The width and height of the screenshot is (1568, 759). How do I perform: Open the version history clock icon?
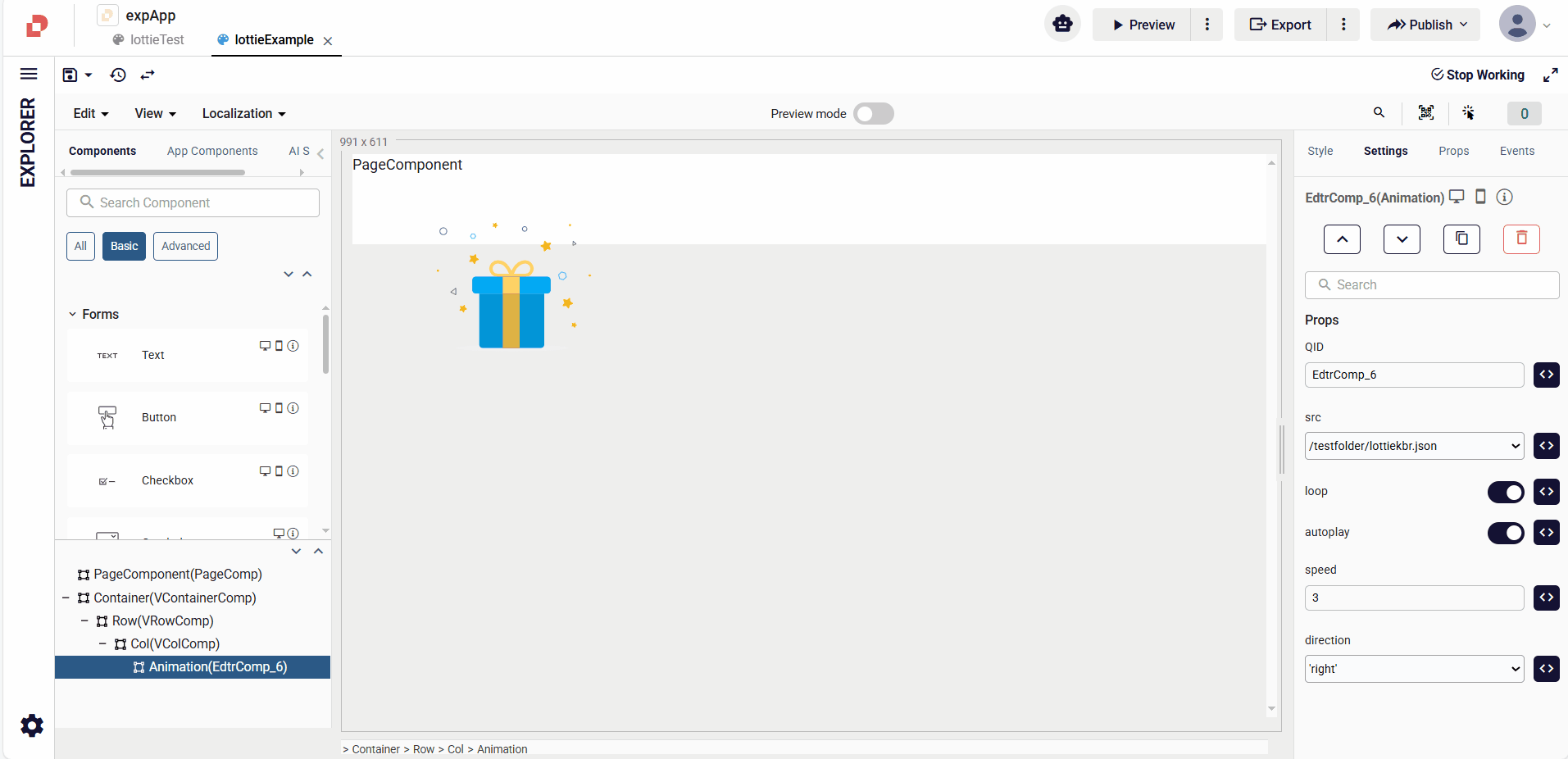(118, 75)
